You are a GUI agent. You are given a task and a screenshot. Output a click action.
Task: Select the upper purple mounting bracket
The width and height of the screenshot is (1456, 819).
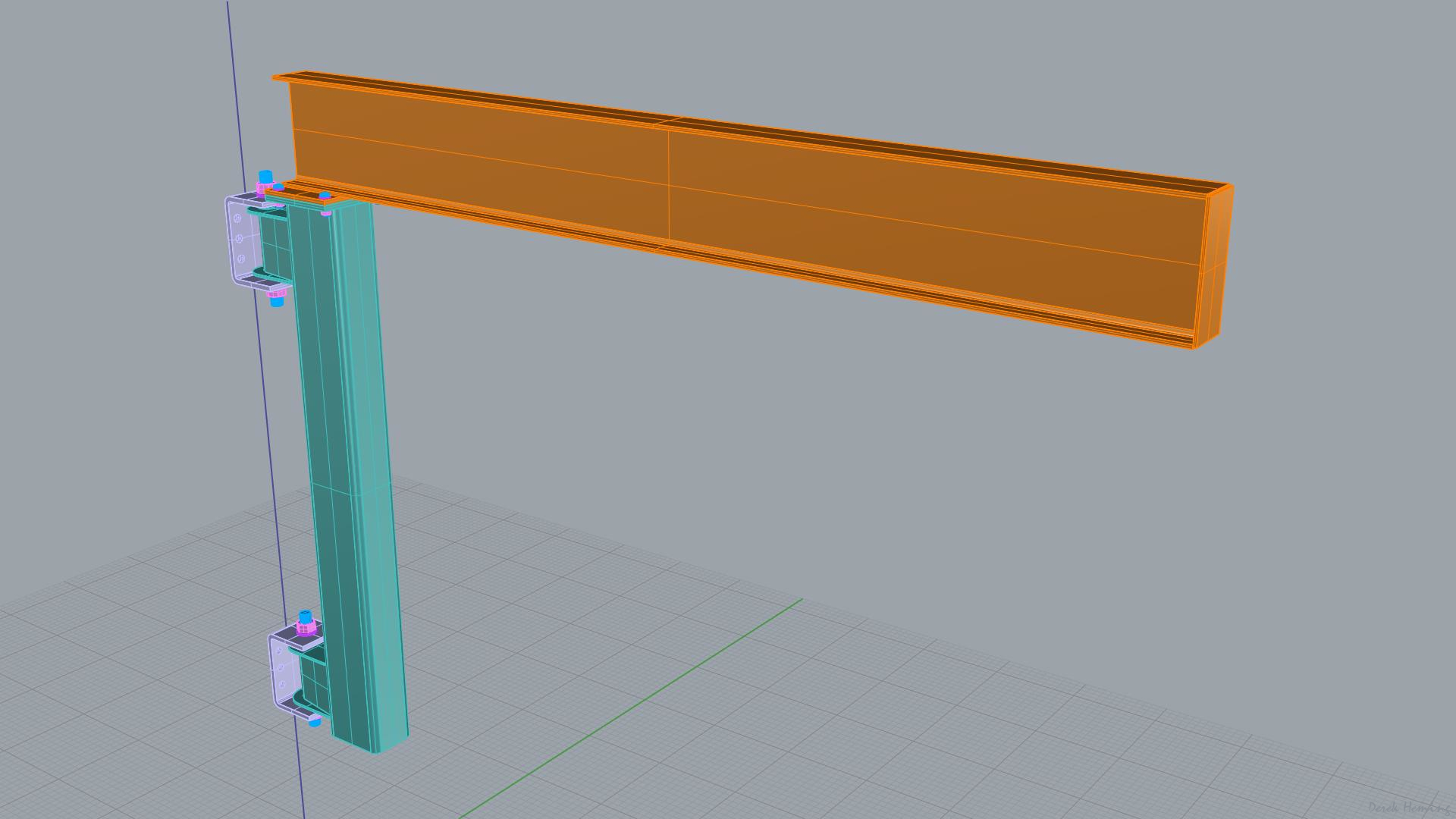(x=244, y=240)
